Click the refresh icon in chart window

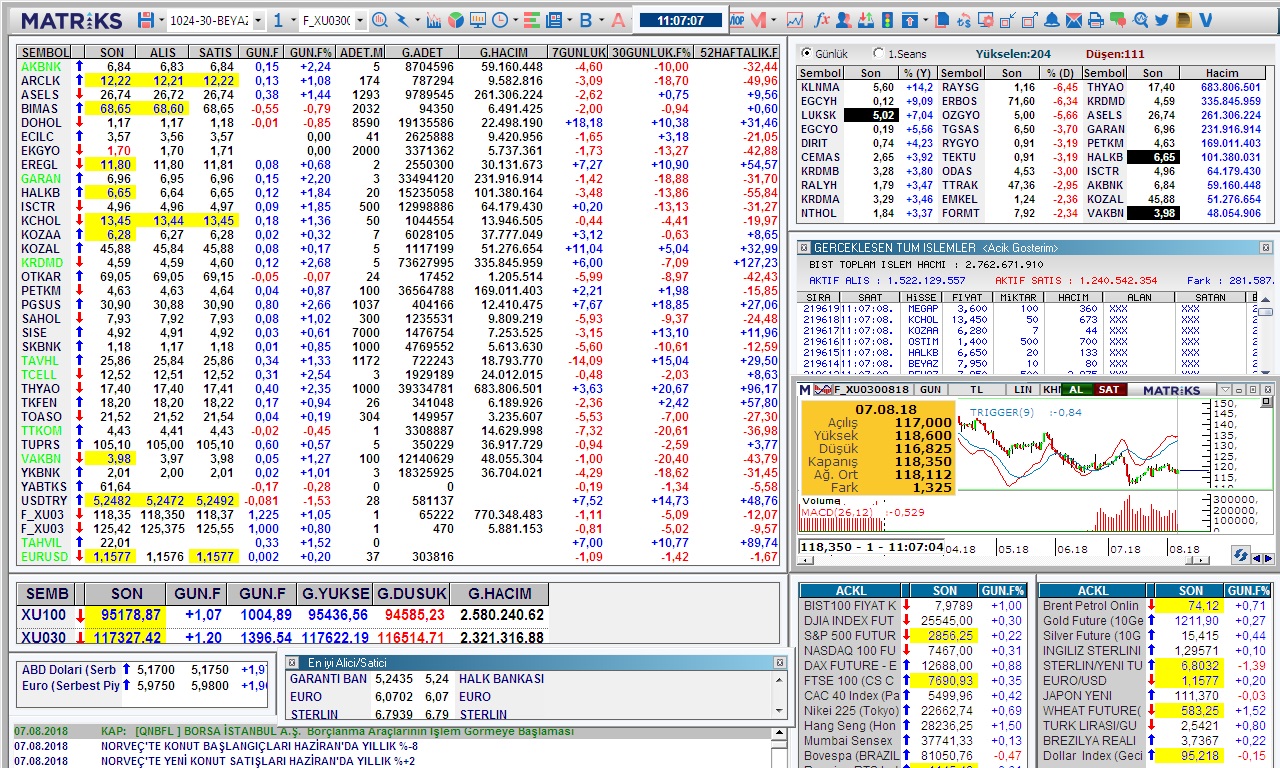coord(1241,554)
